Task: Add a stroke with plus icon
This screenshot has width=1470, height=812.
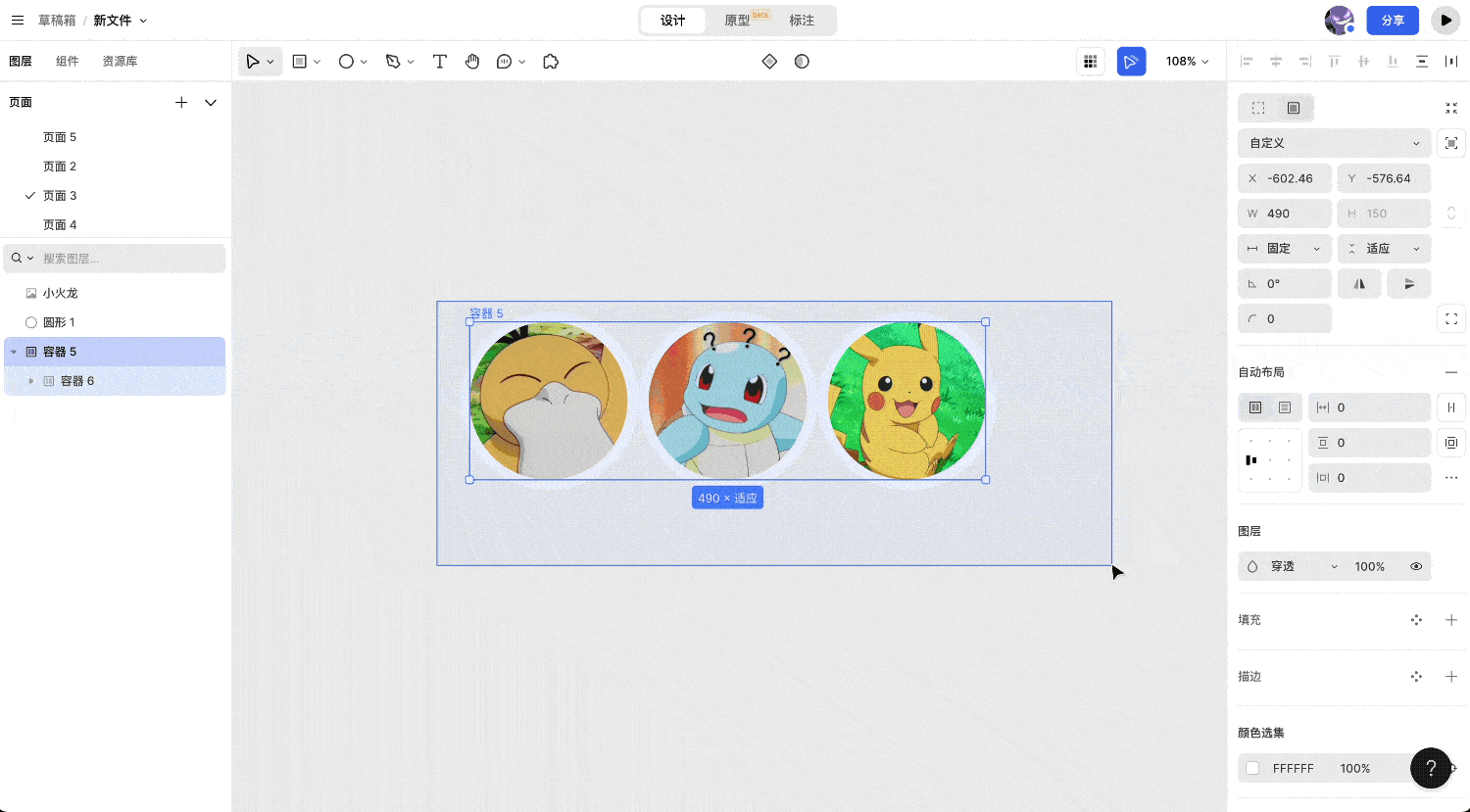Action: tap(1451, 677)
